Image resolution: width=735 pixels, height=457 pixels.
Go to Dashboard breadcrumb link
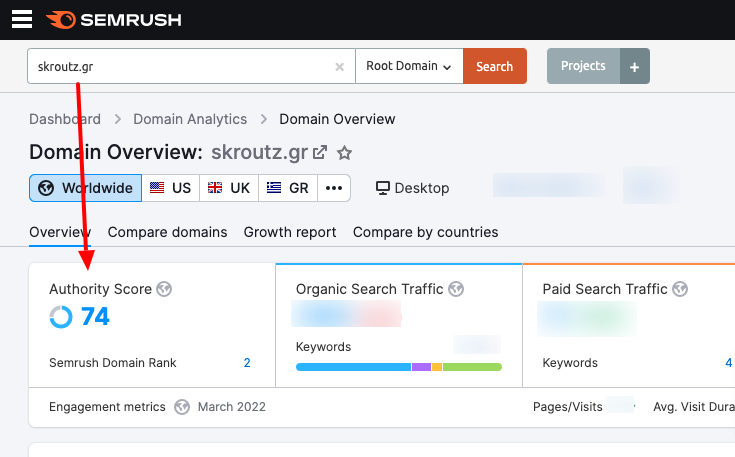point(65,119)
